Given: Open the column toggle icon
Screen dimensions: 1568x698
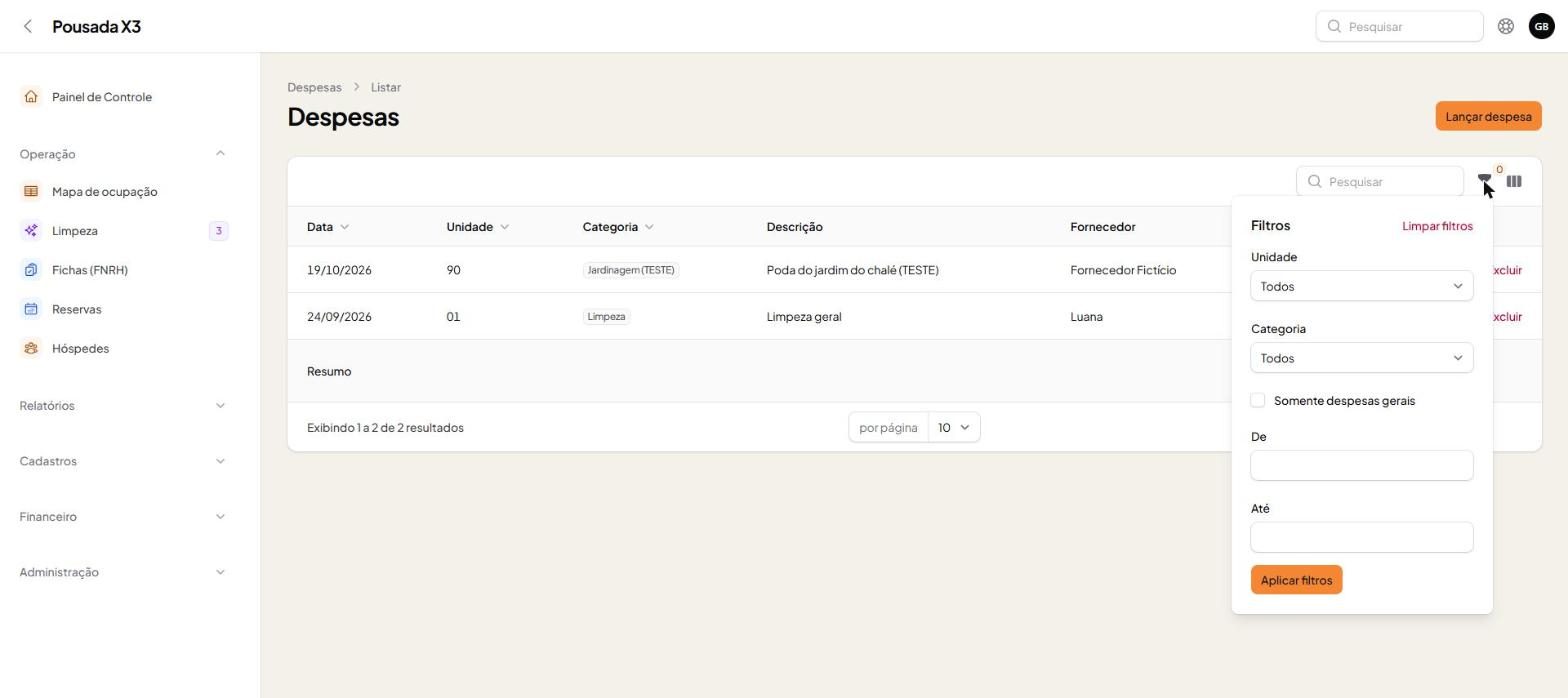Looking at the screenshot, I should point(1514,181).
